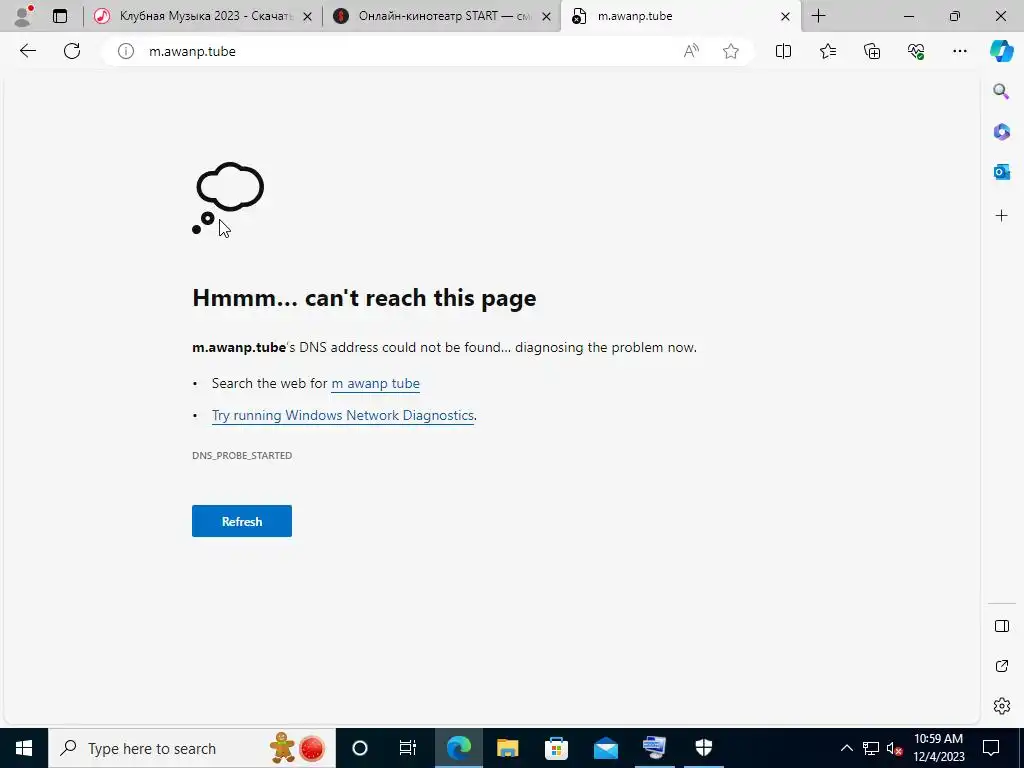Click the DNS_PROBE_STARTED error code text
The image size is (1024, 768).
242,455
